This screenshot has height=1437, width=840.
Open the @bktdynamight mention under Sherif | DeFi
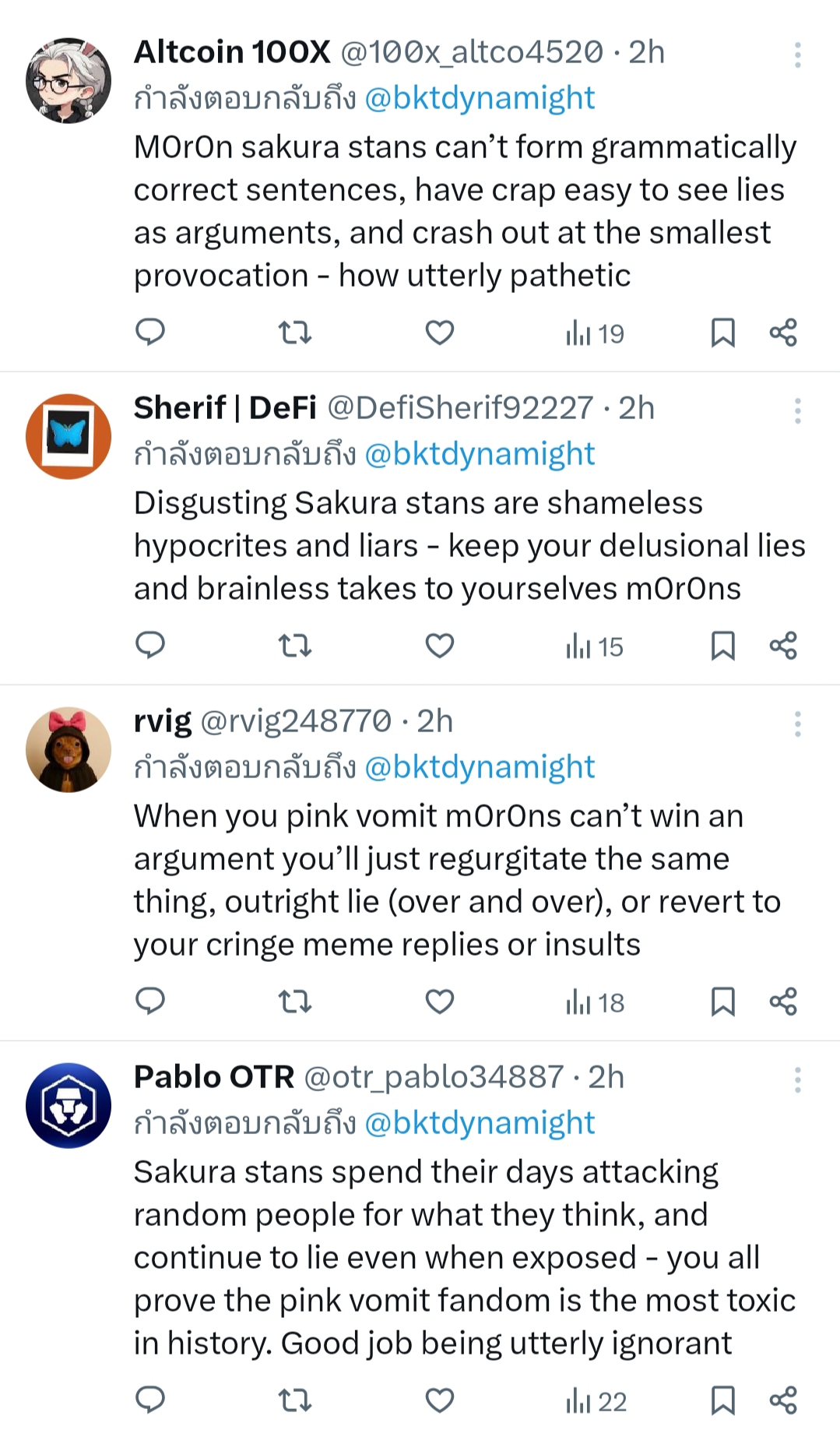tap(480, 454)
